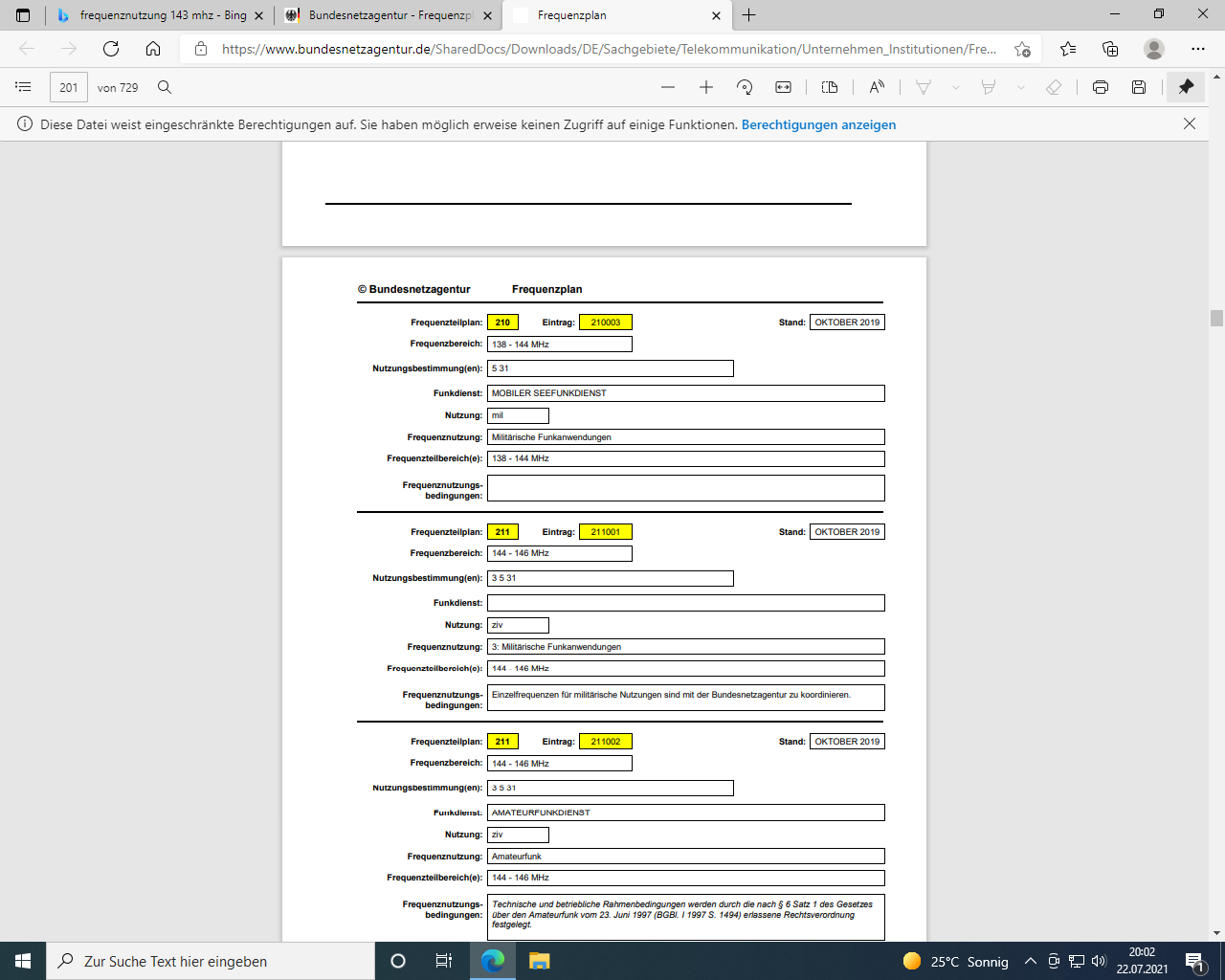The height and width of the screenshot is (980, 1225).
Task: Save the PDF document
Action: pyautogui.click(x=1139, y=87)
